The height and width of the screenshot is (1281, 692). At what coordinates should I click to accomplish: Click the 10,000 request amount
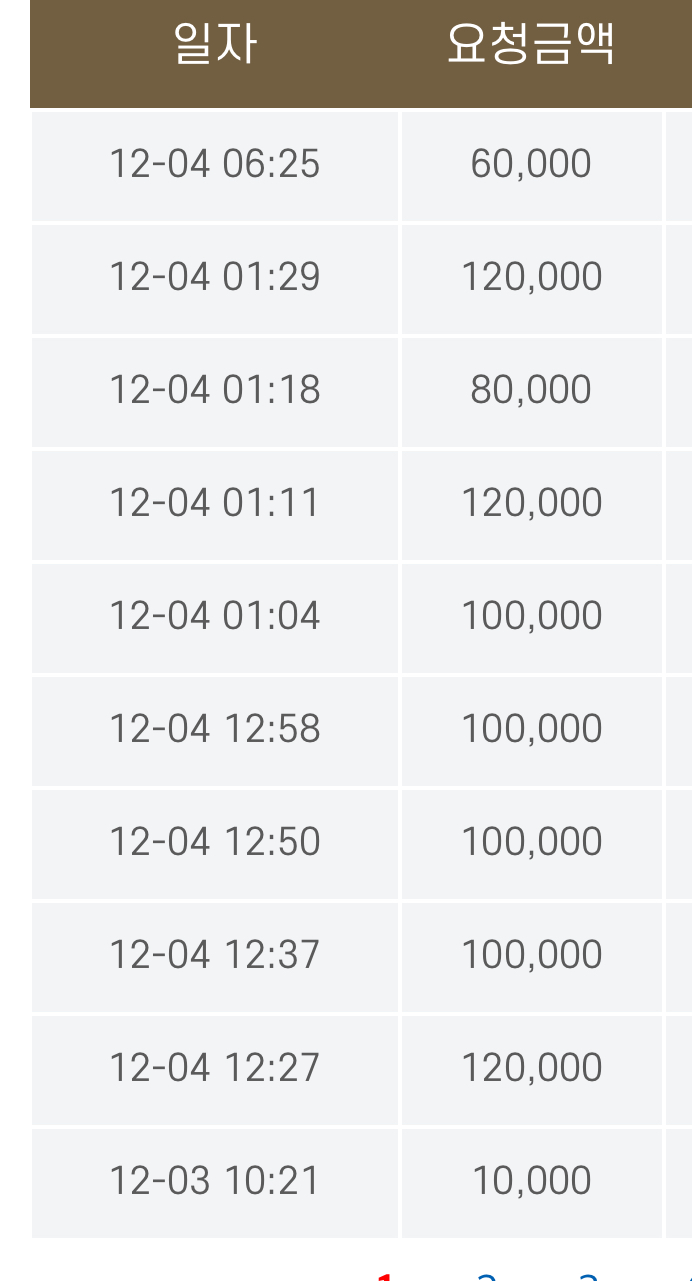click(x=531, y=1181)
